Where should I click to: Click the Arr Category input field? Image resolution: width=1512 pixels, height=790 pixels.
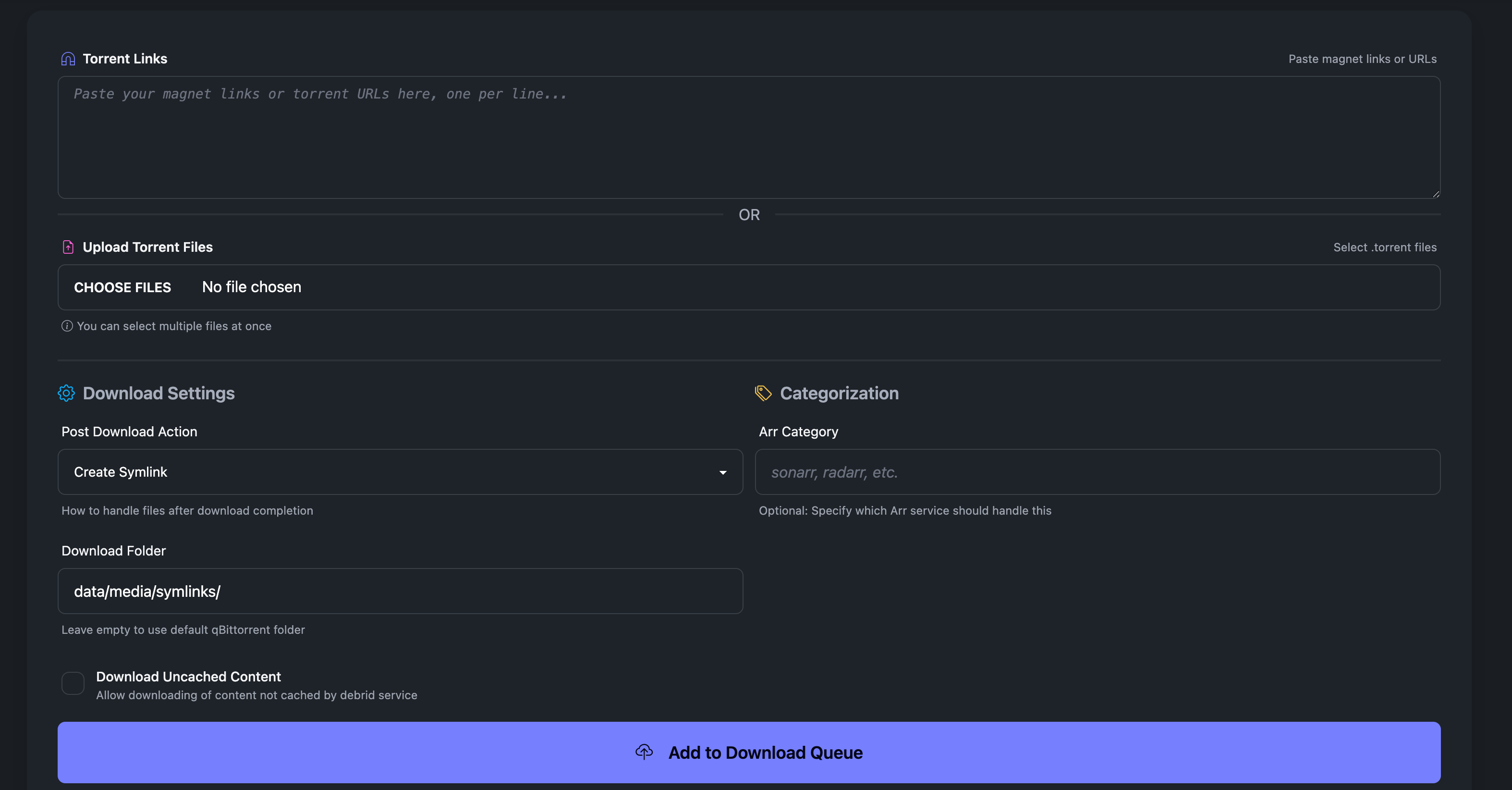(x=1099, y=472)
